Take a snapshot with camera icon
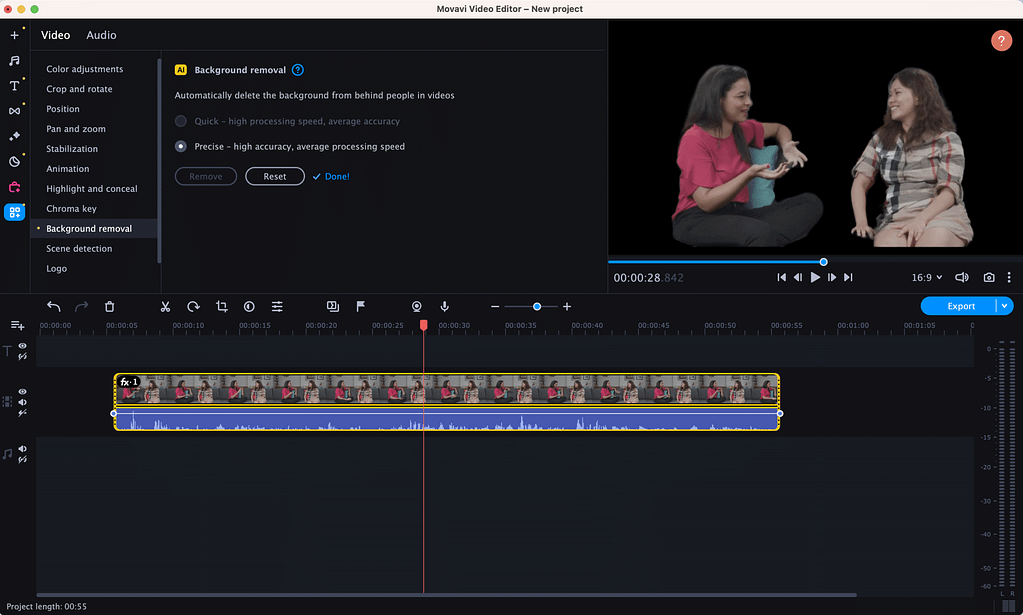Viewport: 1023px width, 615px height. pyautogui.click(x=988, y=277)
